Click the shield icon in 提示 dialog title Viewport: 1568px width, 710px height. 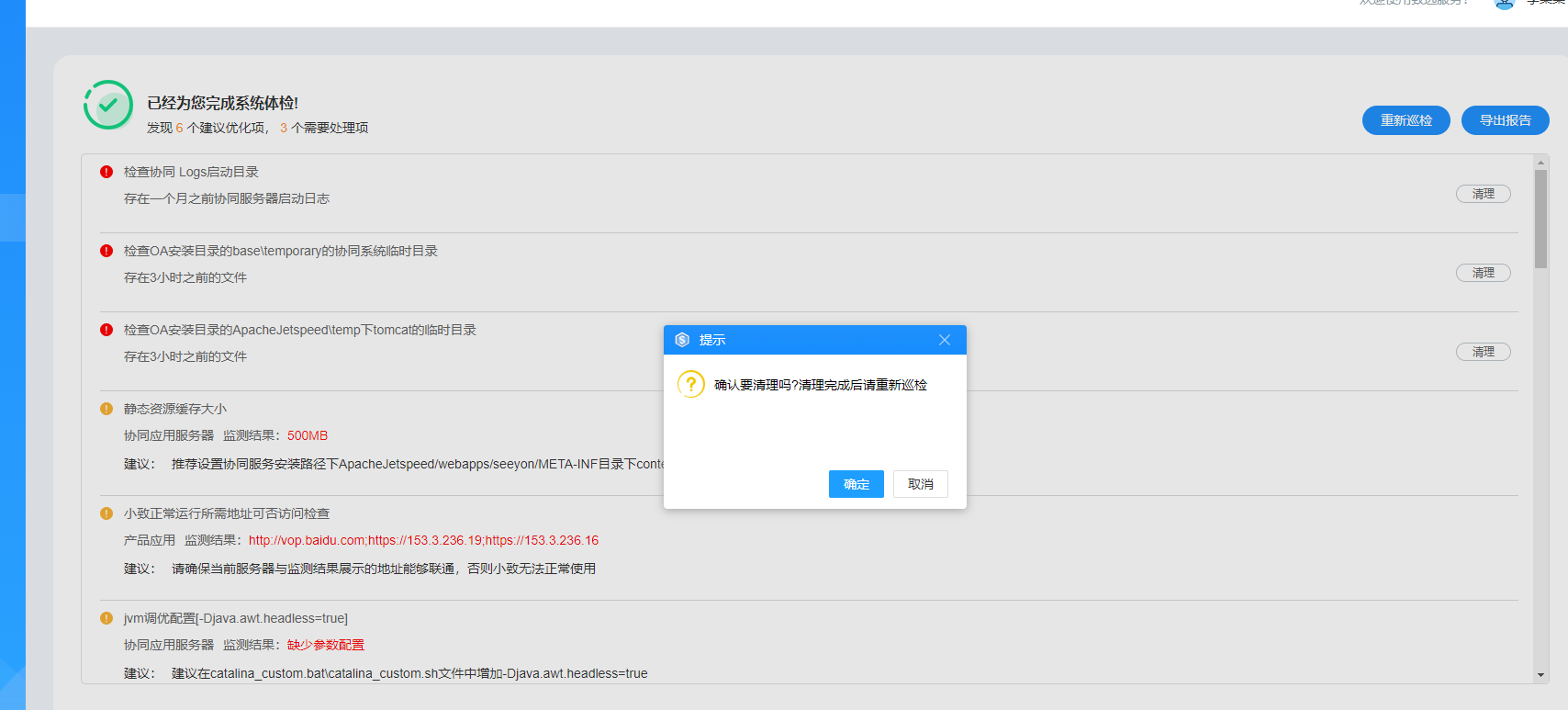point(682,340)
